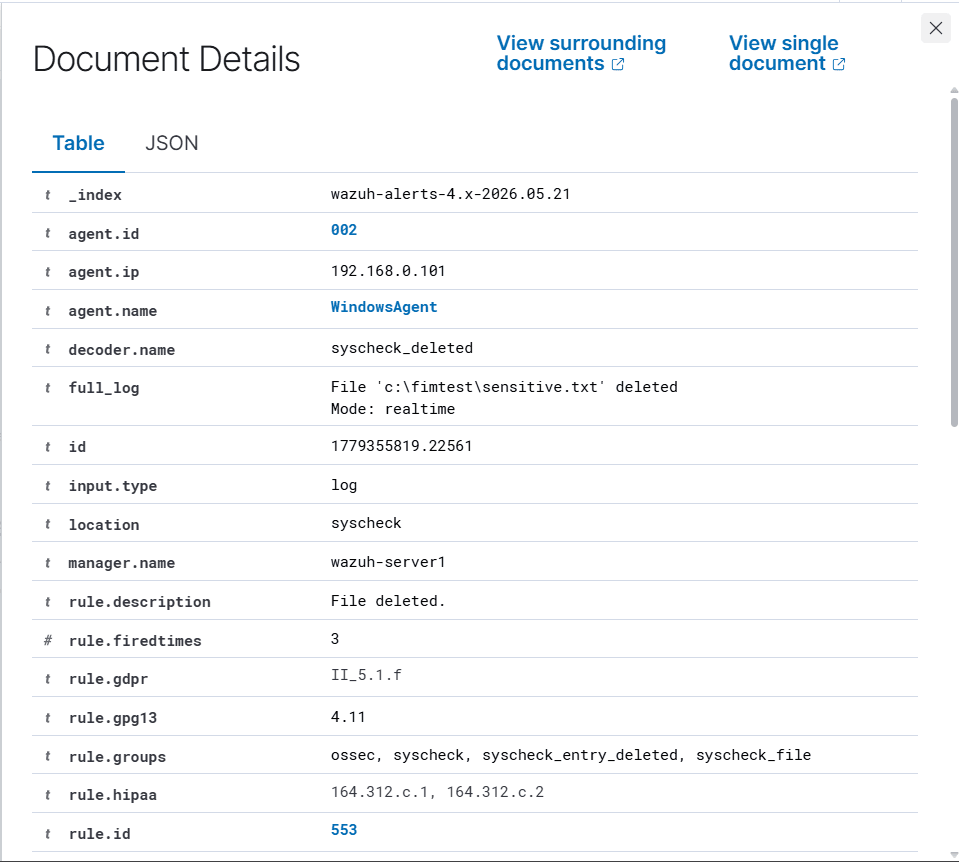Click the agent.name field name
The width and height of the screenshot is (959, 862).
tap(113, 311)
